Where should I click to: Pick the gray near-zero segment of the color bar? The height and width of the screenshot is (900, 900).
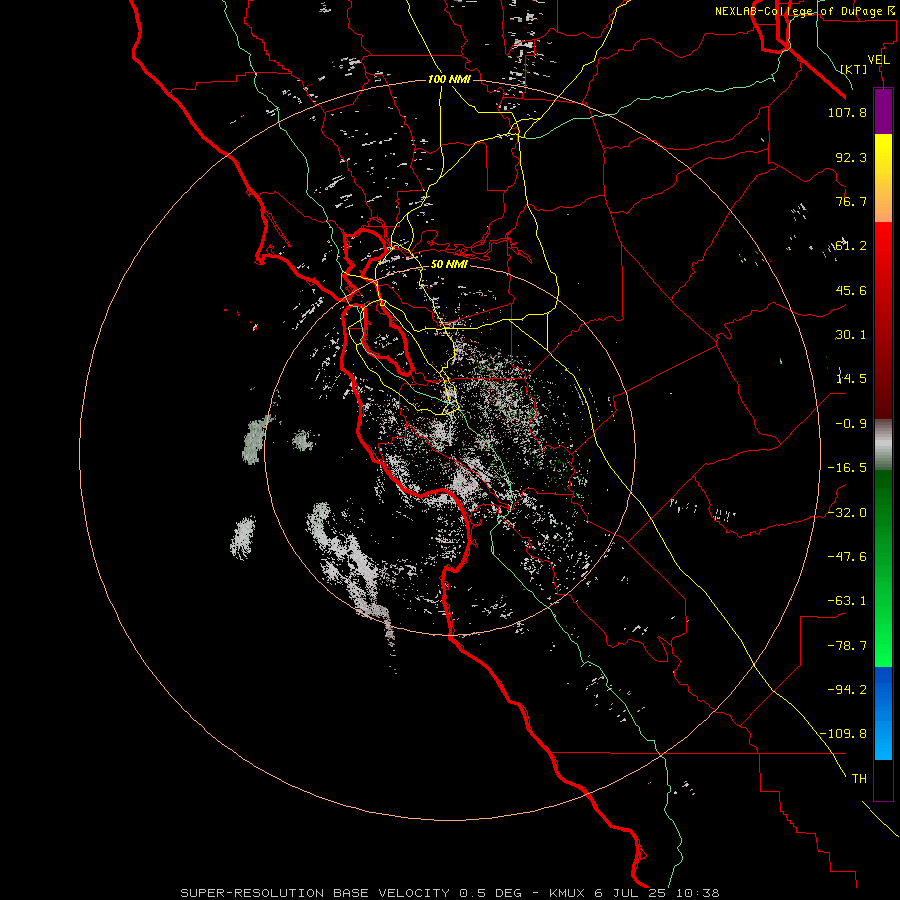(x=883, y=444)
